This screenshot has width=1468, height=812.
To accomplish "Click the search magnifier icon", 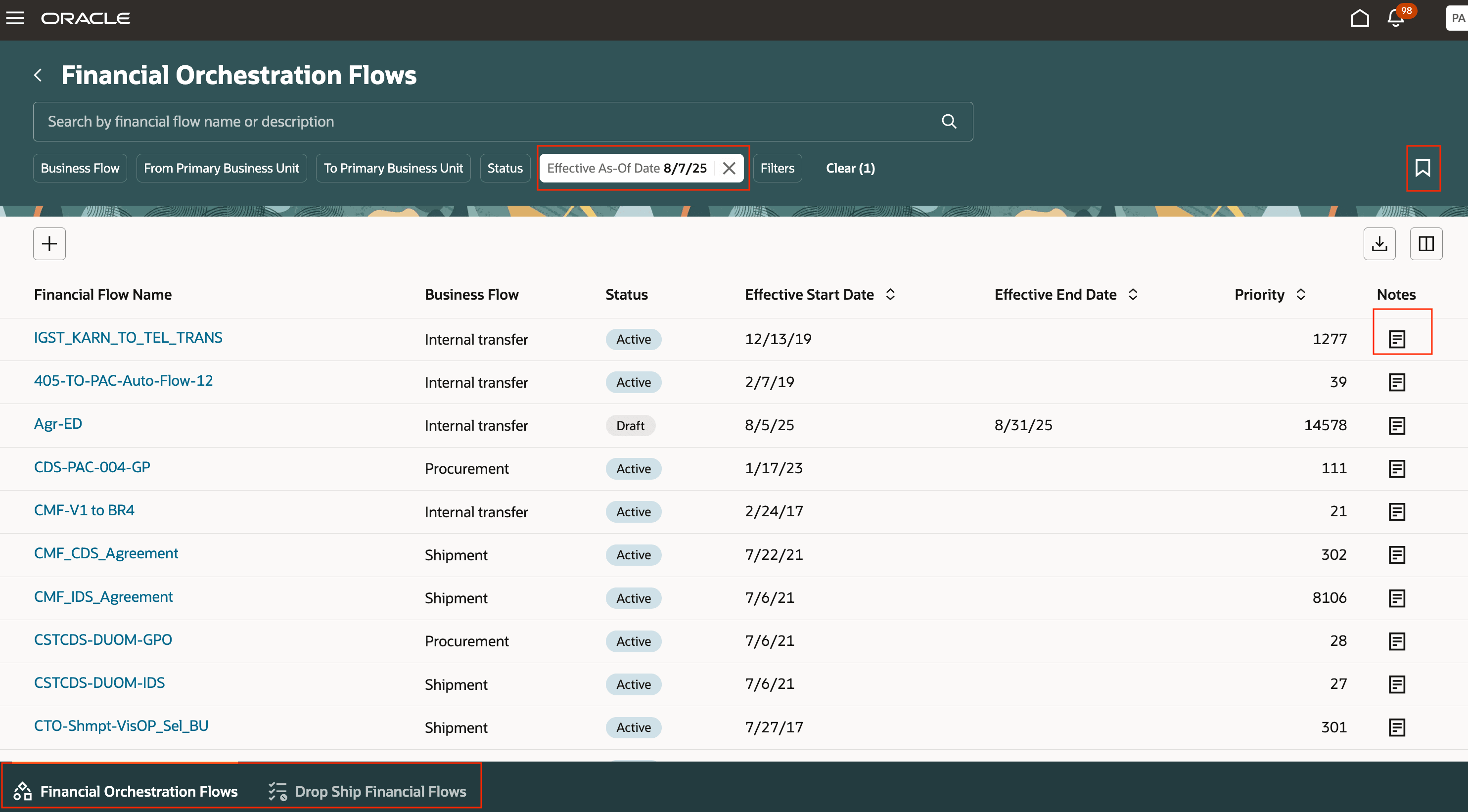I will (949, 121).
